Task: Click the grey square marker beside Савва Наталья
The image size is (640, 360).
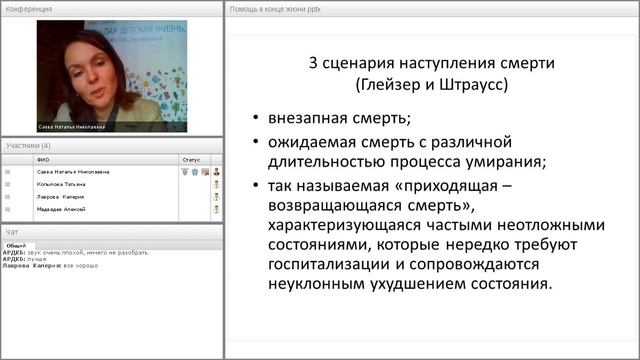Action: (7, 172)
